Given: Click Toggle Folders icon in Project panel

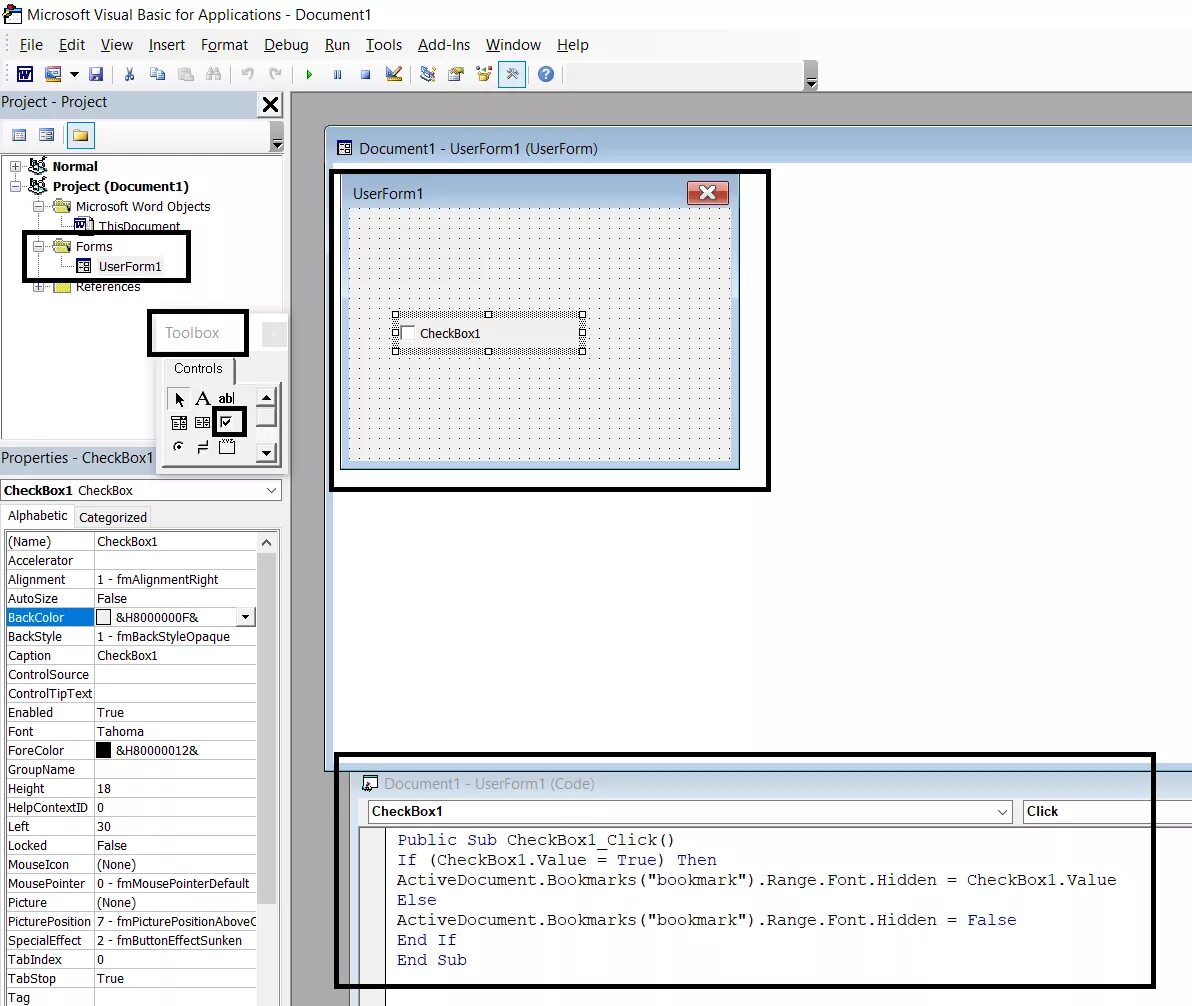Looking at the screenshot, I should click(x=81, y=135).
